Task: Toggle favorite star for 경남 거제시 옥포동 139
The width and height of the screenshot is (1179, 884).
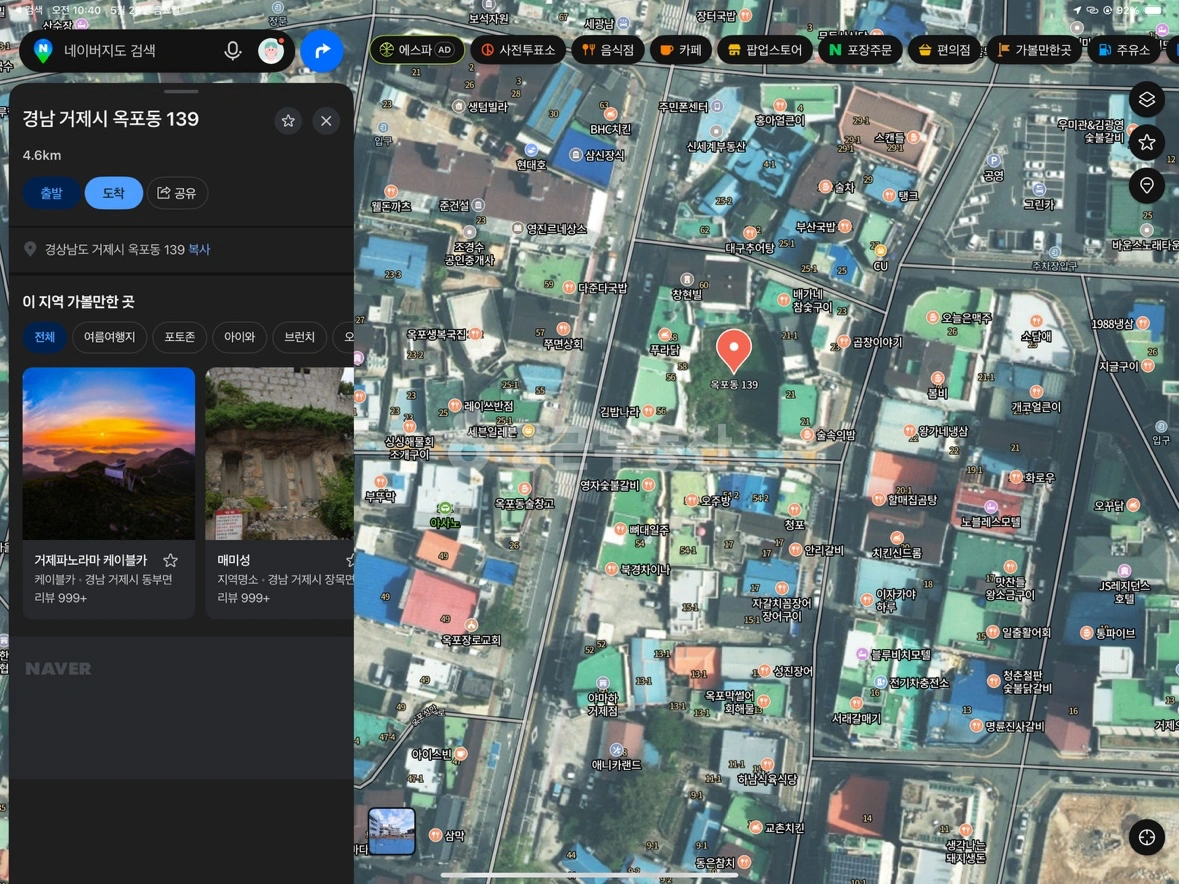Action: pyautogui.click(x=288, y=121)
